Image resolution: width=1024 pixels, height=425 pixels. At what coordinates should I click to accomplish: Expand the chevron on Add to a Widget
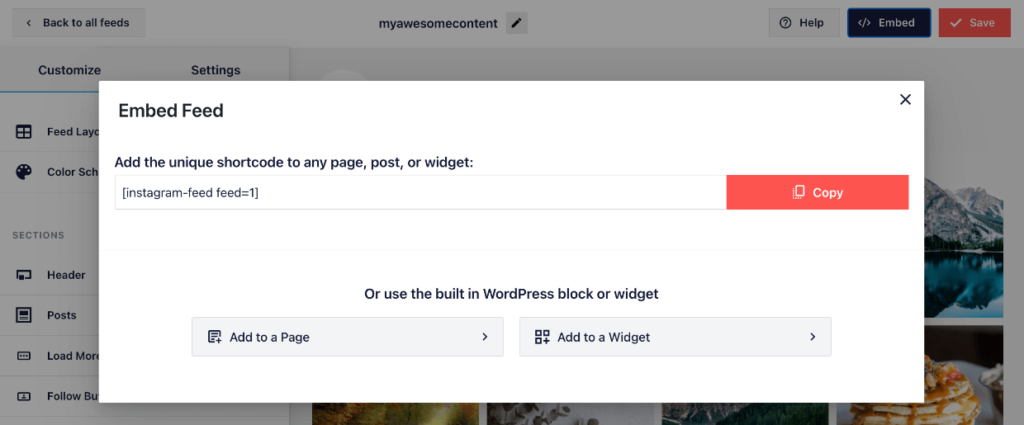812,337
